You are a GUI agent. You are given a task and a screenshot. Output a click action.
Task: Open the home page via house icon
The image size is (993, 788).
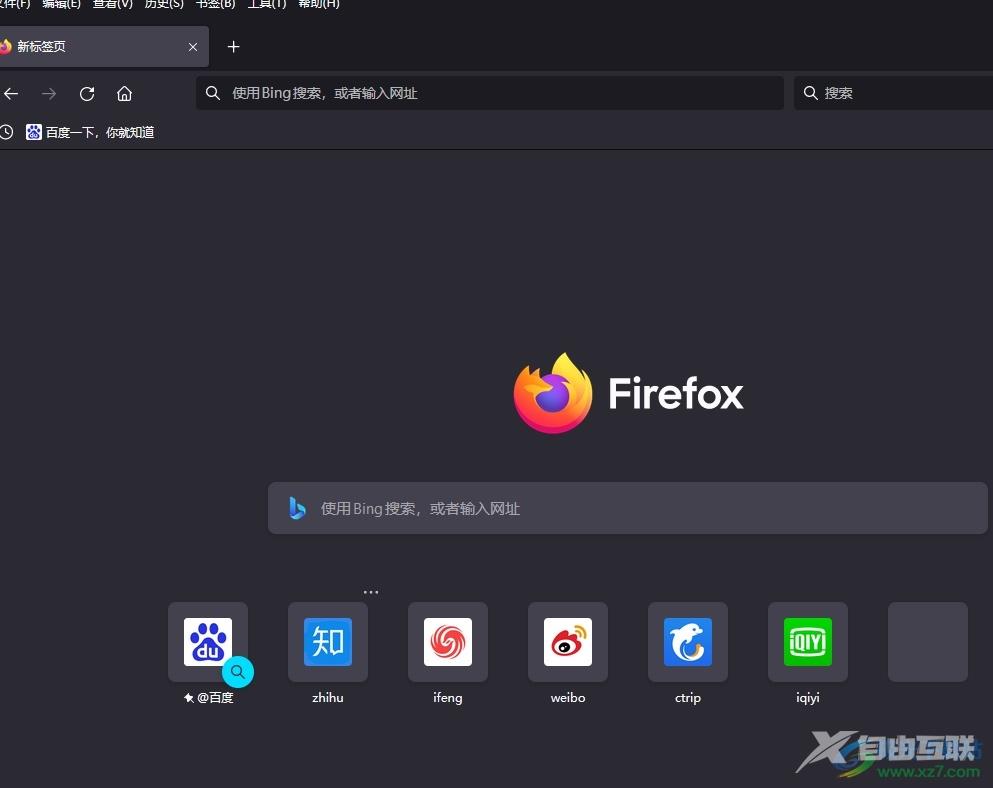[124, 94]
